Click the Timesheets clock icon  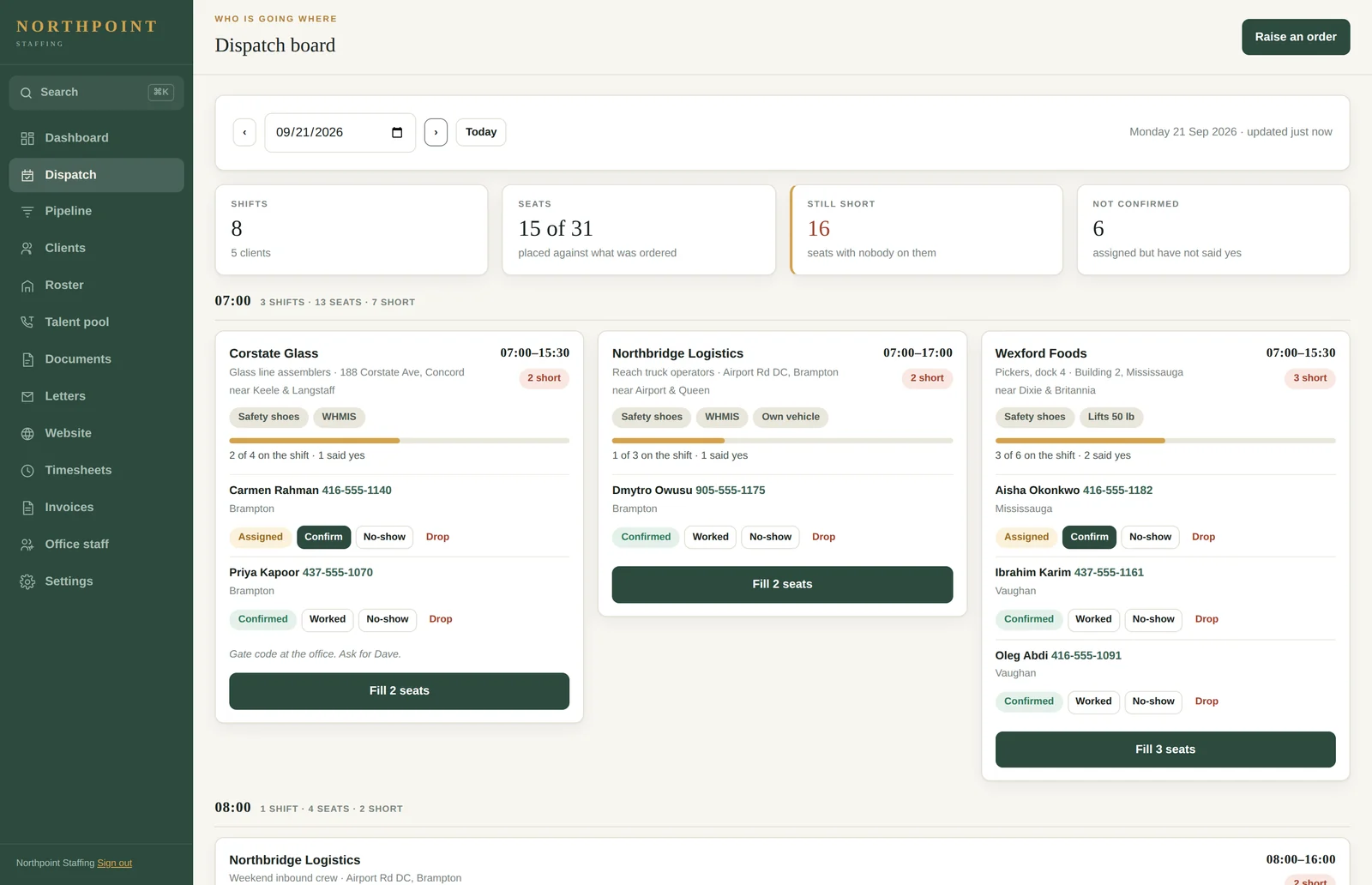click(x=27, y=471)
